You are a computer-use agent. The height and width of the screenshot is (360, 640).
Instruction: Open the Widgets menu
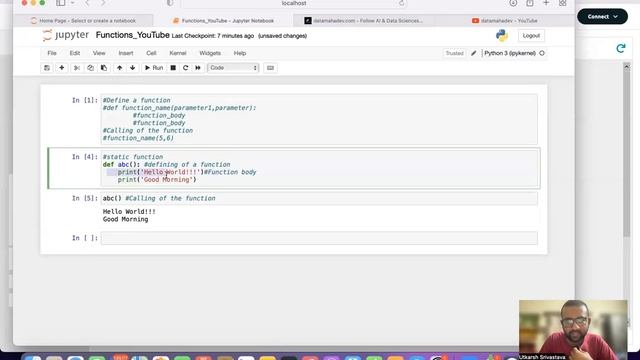pos(210,53)
